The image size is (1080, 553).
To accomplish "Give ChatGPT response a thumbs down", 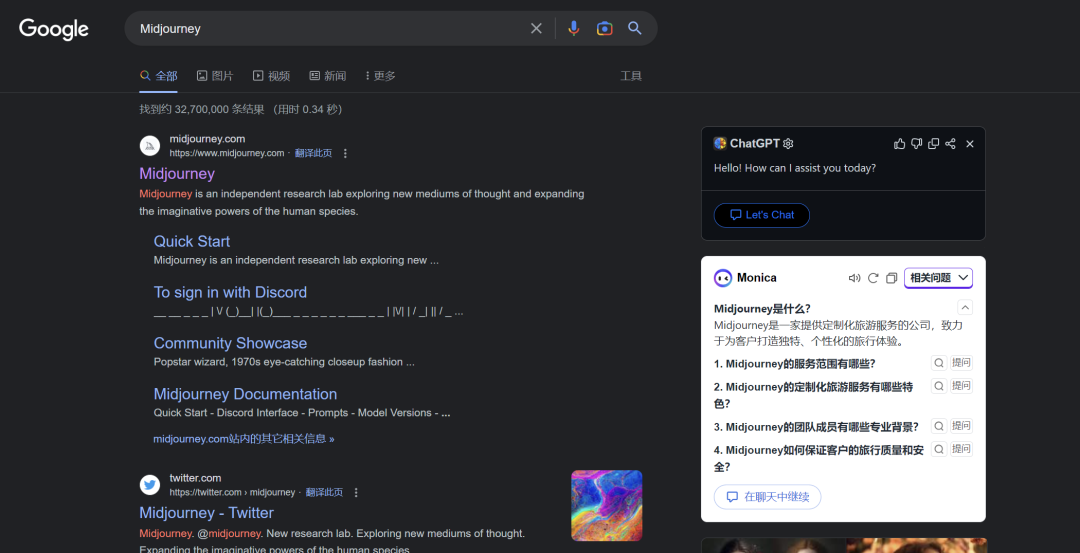I will pyautogui.click(x=917, y=144).
